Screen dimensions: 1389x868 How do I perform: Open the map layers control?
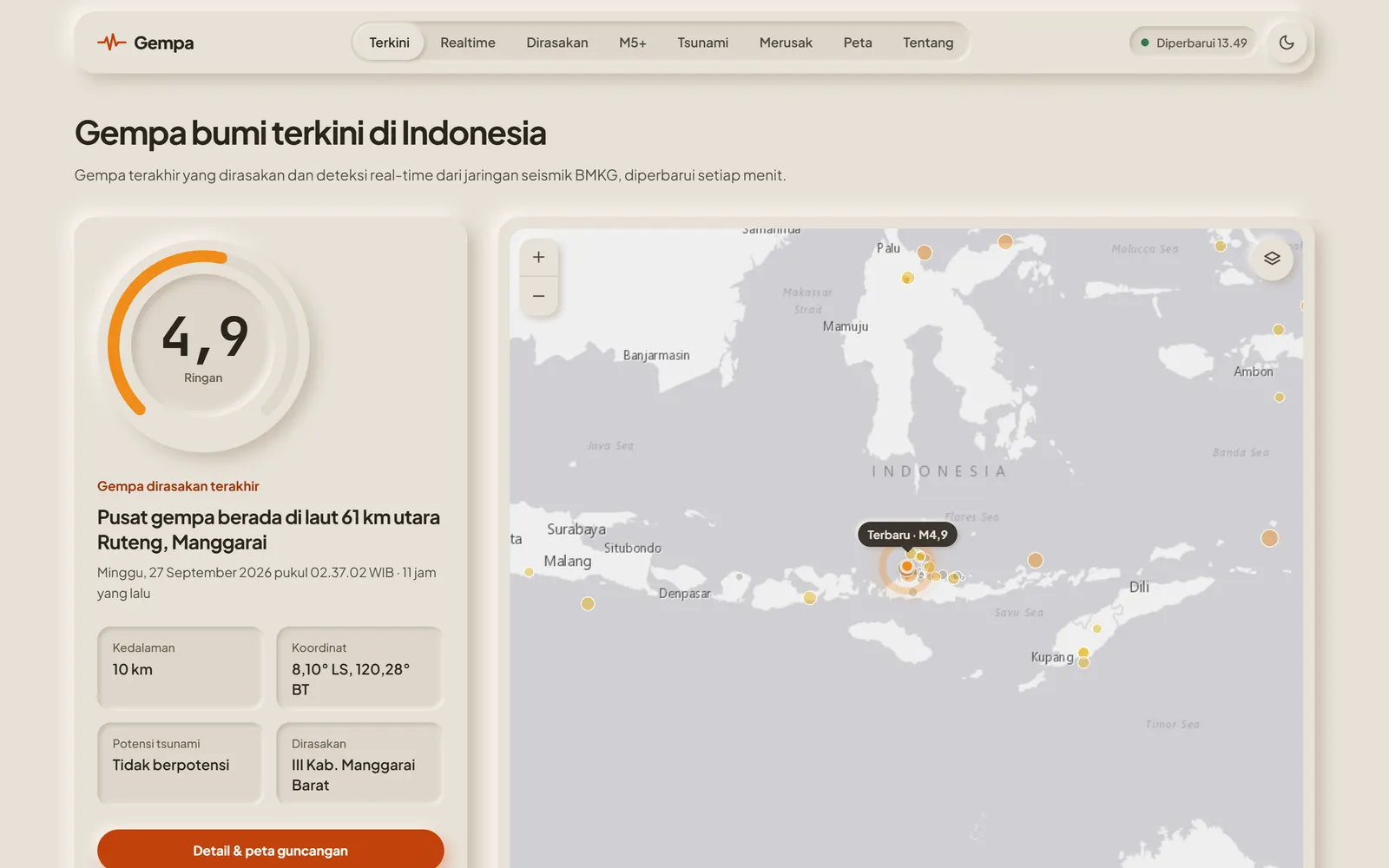(1272, 259)
